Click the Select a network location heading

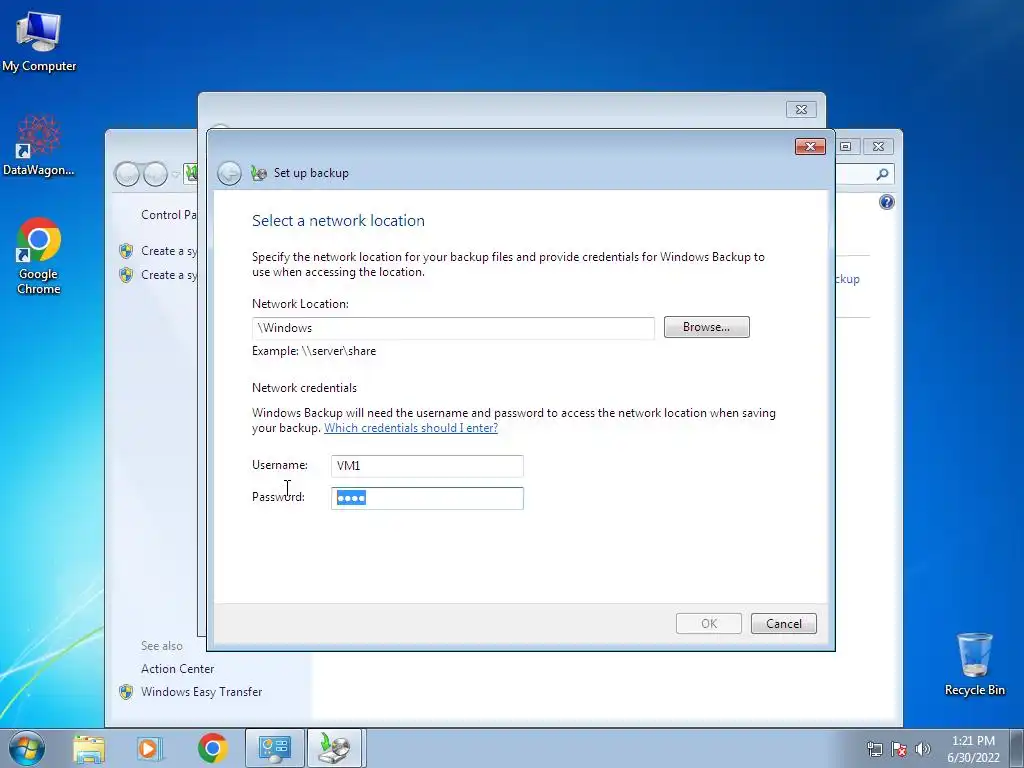pyautogui.click(x=338, y=221)
